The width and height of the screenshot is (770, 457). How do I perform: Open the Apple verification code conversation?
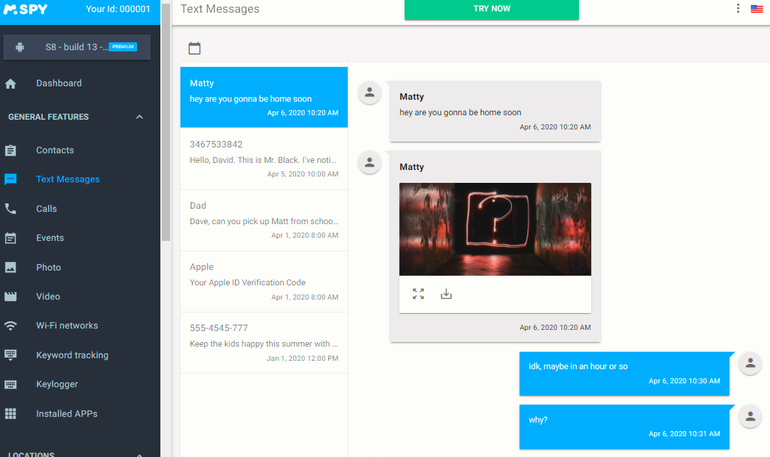[264, 281]
